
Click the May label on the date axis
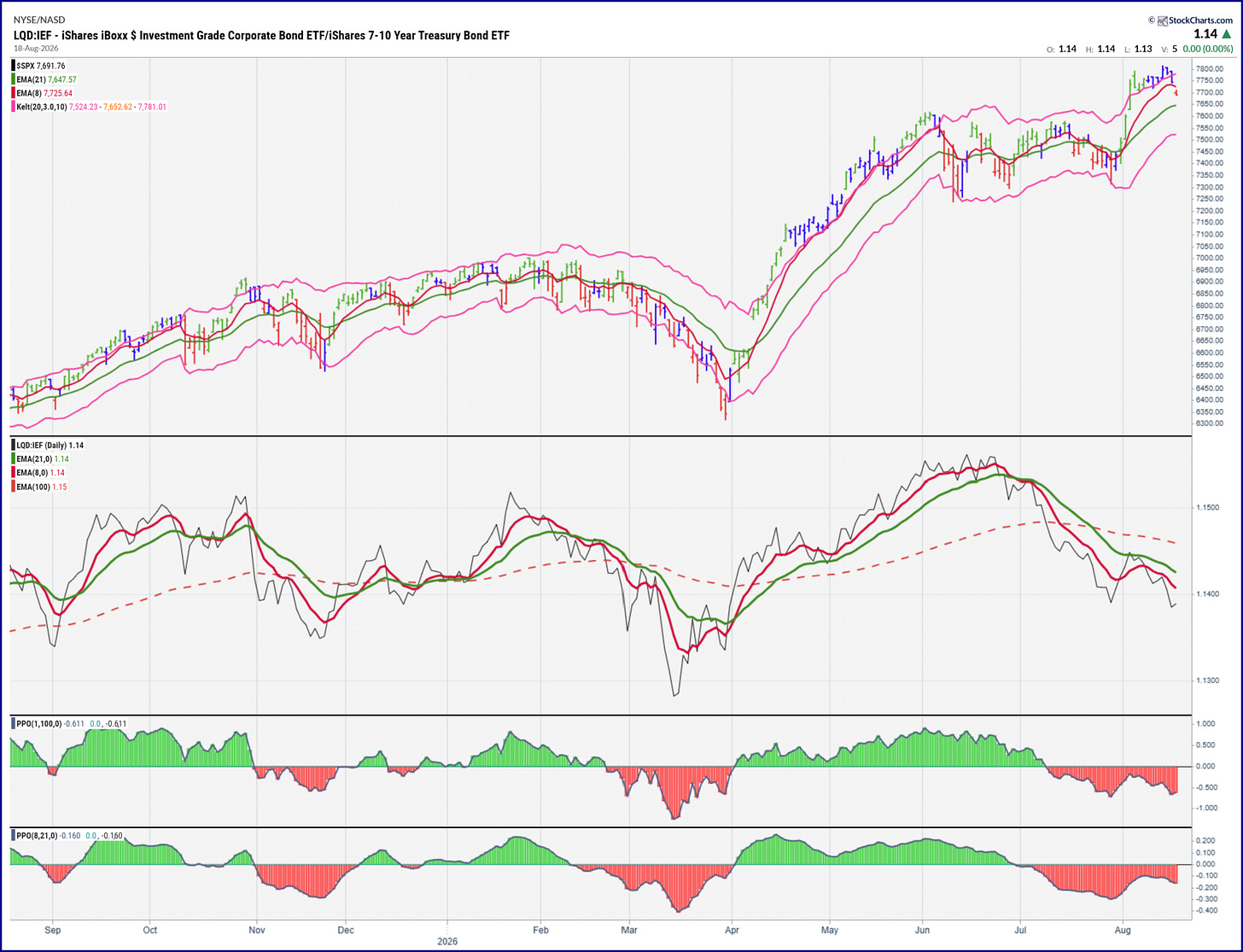[830, 929]
